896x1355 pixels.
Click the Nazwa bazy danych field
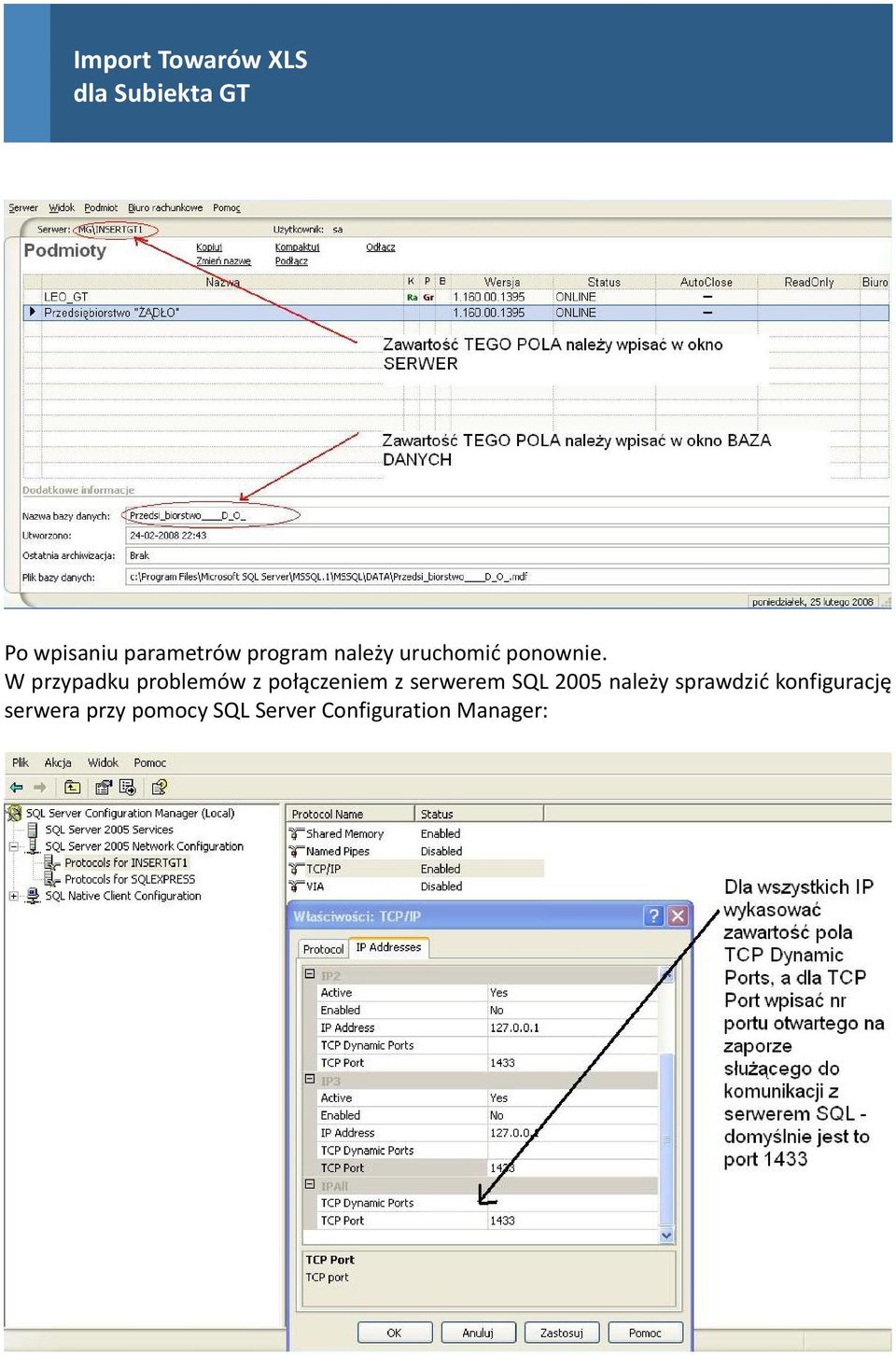508,515
